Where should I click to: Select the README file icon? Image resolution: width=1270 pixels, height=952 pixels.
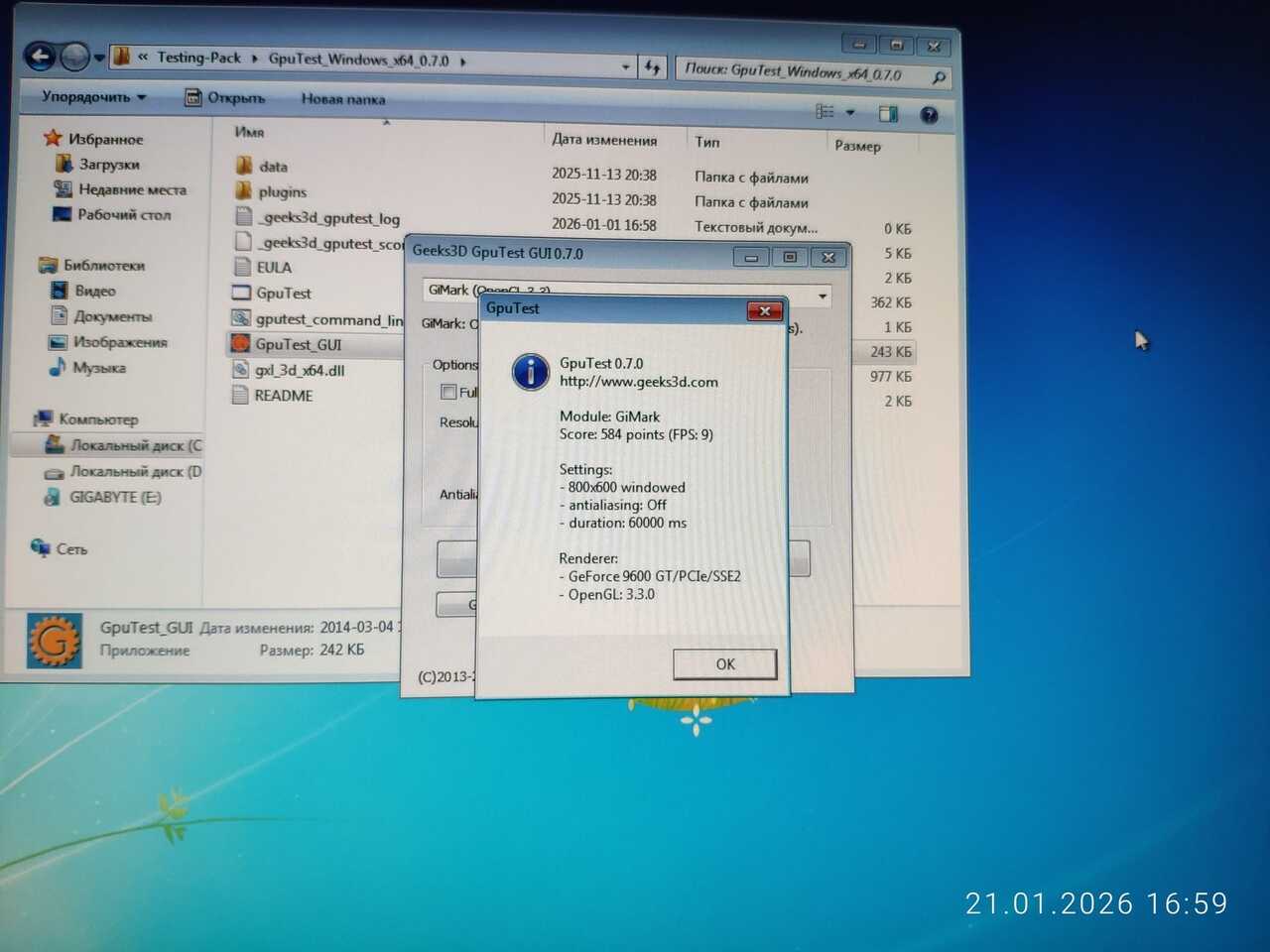[239, 395]
